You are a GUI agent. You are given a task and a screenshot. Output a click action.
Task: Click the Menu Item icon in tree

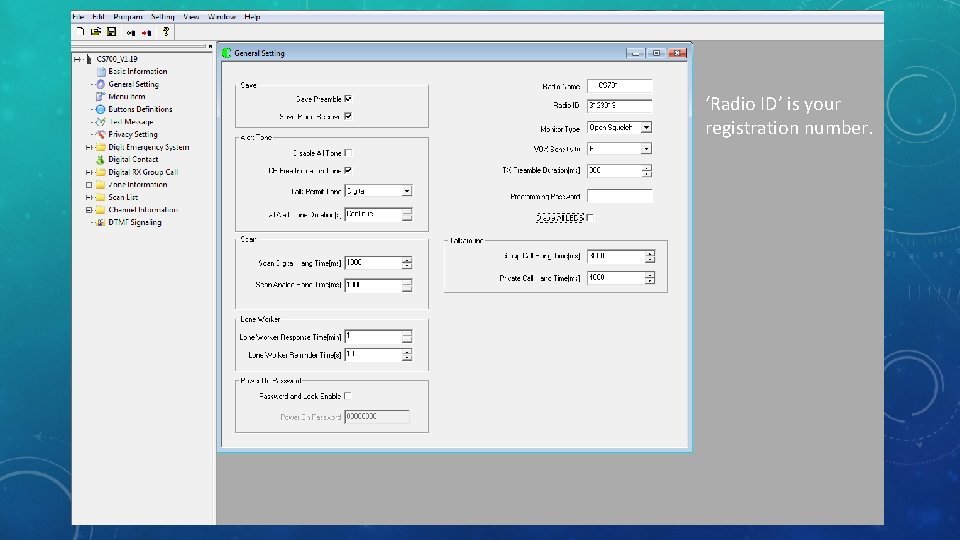101,96
